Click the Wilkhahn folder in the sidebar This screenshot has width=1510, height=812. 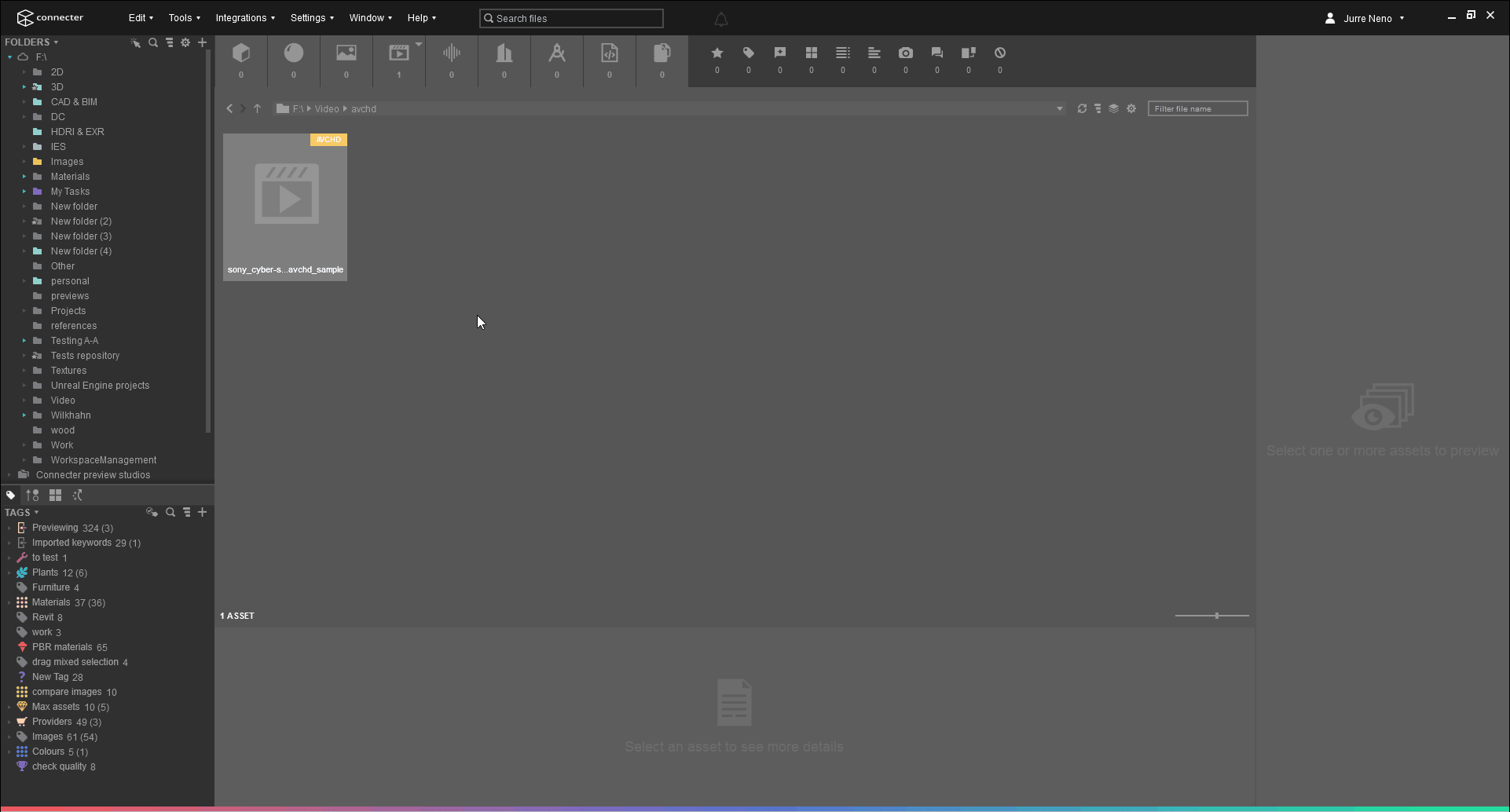(70, 415)
